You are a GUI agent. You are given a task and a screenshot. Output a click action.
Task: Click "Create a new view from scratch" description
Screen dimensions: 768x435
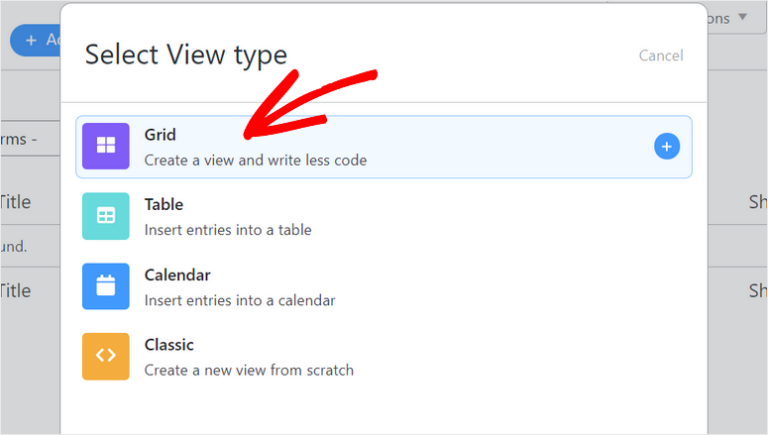pyautogui.click(x=249, y=370)
